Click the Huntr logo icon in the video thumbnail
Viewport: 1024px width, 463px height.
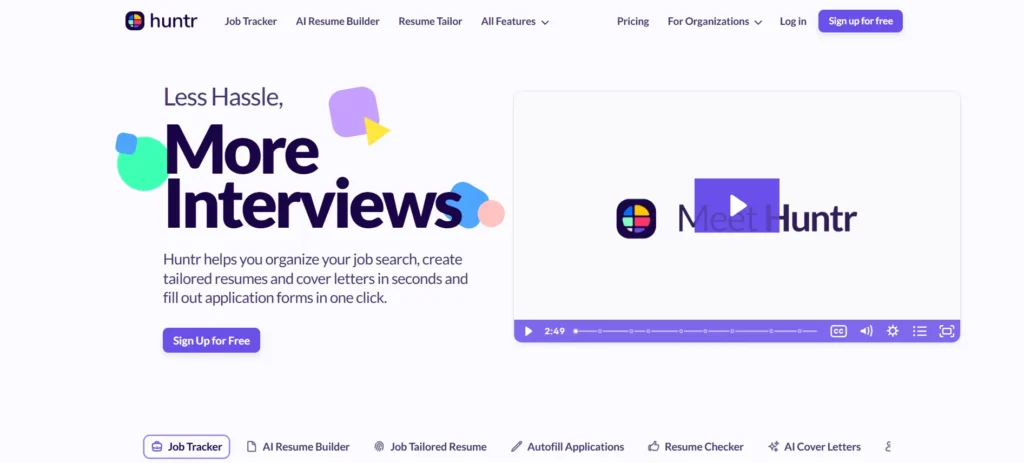(x=636, y=219)
